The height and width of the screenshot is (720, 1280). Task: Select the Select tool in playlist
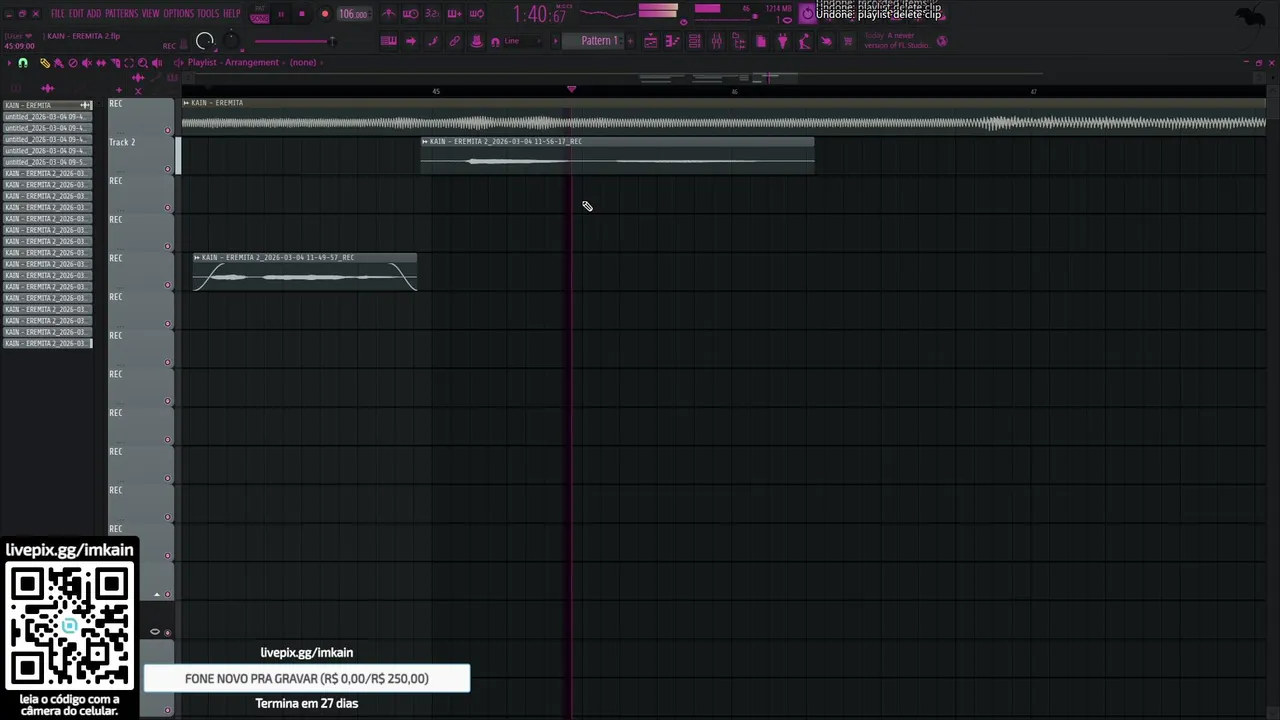(129, 63)
